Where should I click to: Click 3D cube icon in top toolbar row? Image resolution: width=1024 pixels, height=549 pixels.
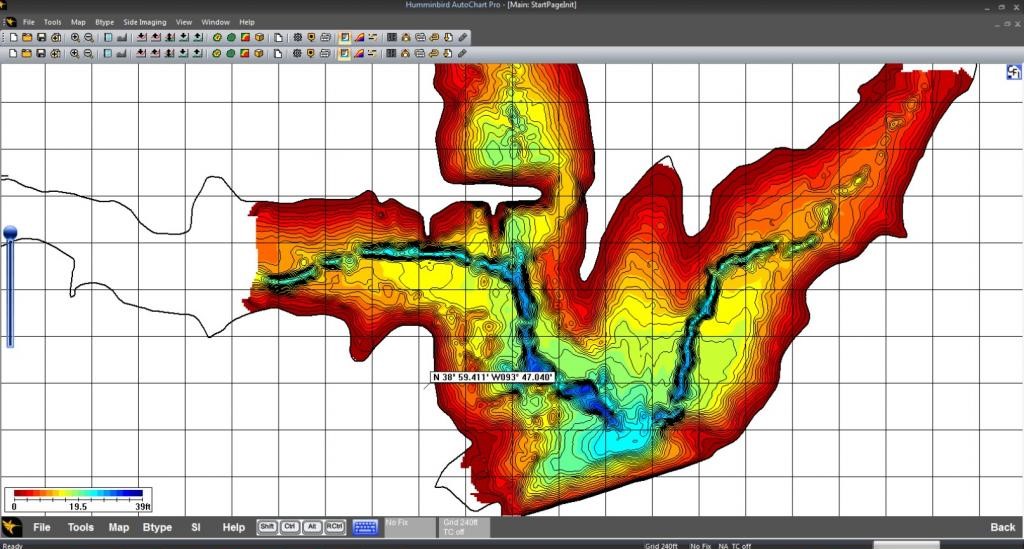click(x=259, y=37)
